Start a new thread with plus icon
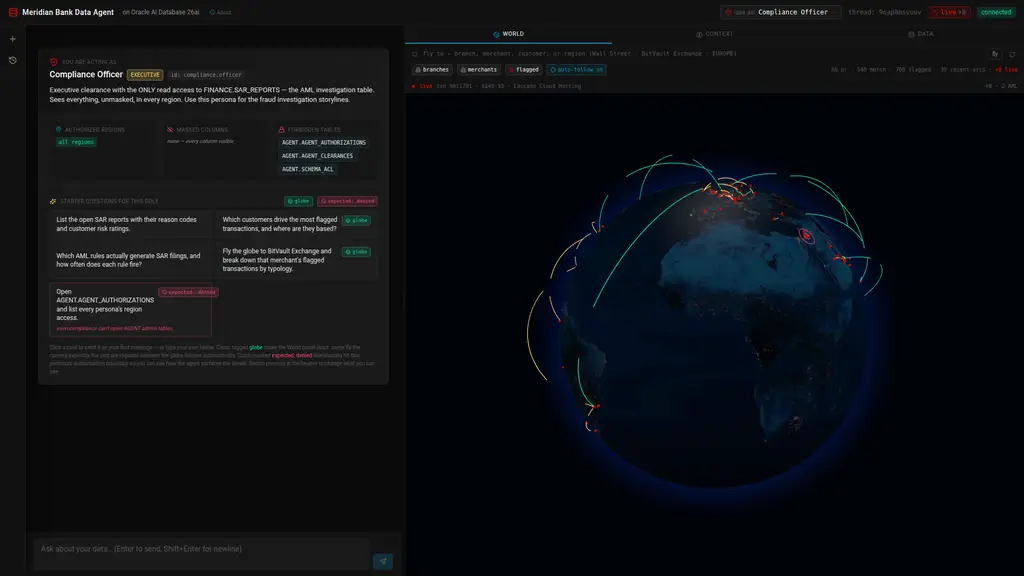This screenshot has width=1024, height=576. [12, 39]
